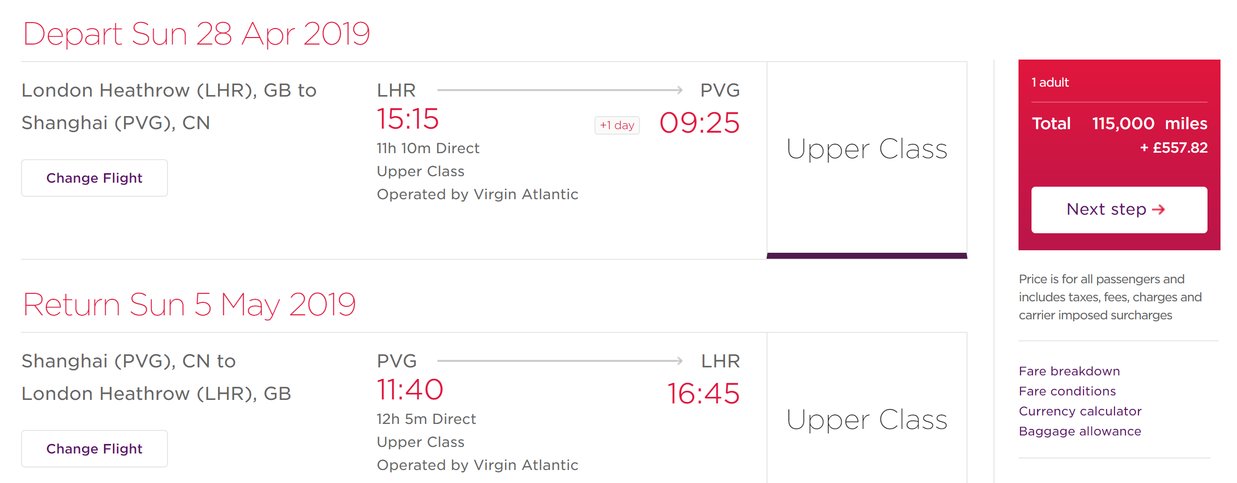The height and width of the screenshot is (483, 1237).
Task: Click the +1 day badge on outbound flight
Action: pos(617,125)
